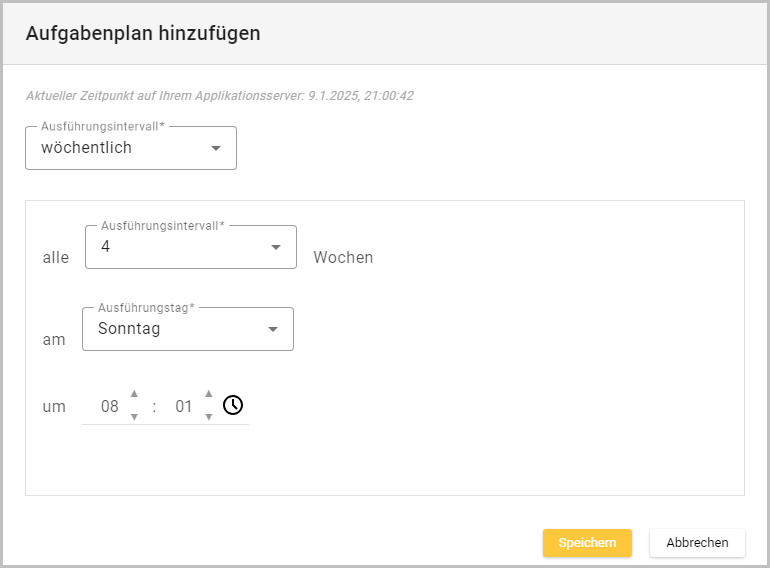This screenshot has width=770, height=568.
Task: Click the 'um' label before the time
Action: pos(54,407)
